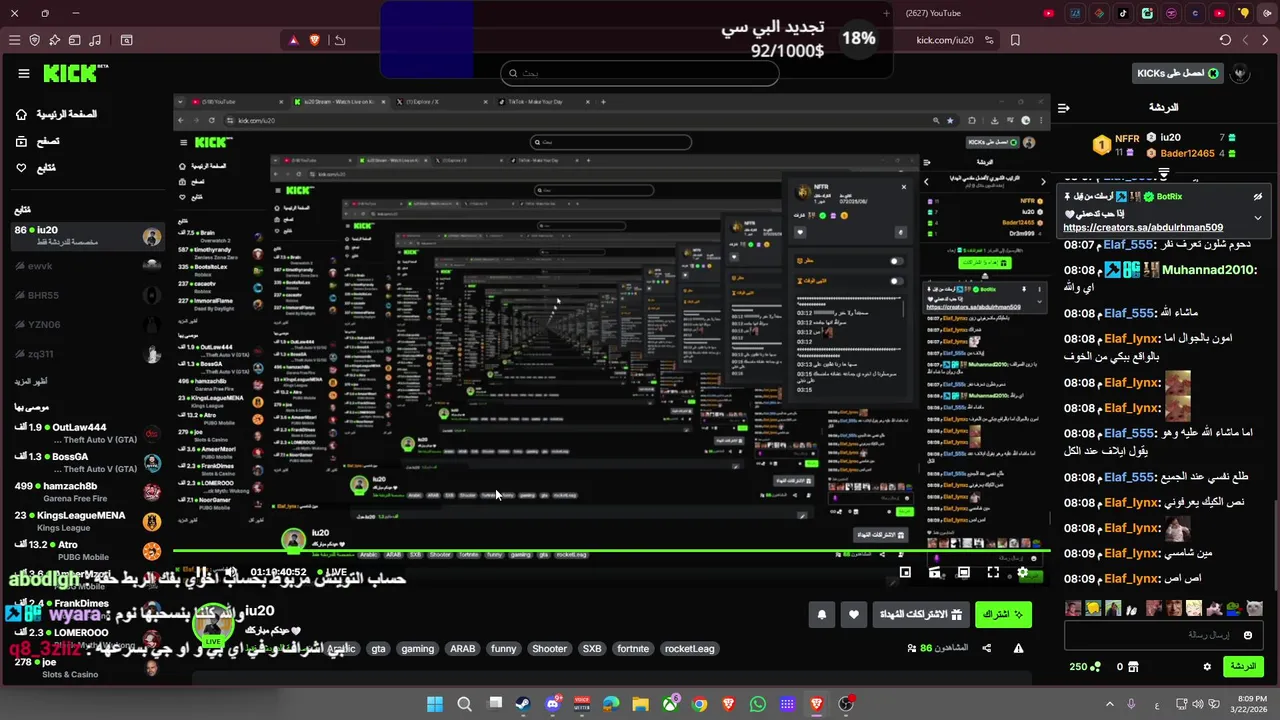1280x720 pixels.
Task: Open the creators.sa/abdulrhman509 link
Action: (1143, 228)
